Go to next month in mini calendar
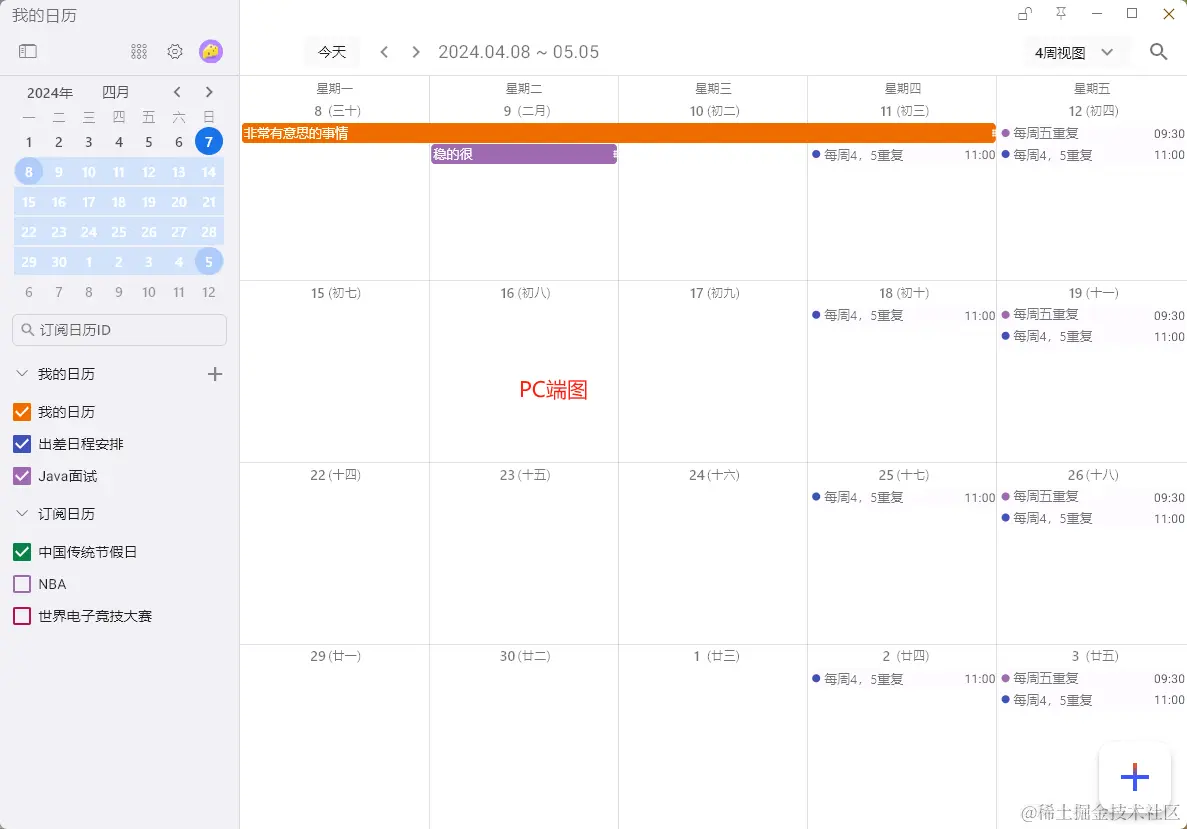The width and height of the screenshot is (1187, 829). click(x=209, y=91)
